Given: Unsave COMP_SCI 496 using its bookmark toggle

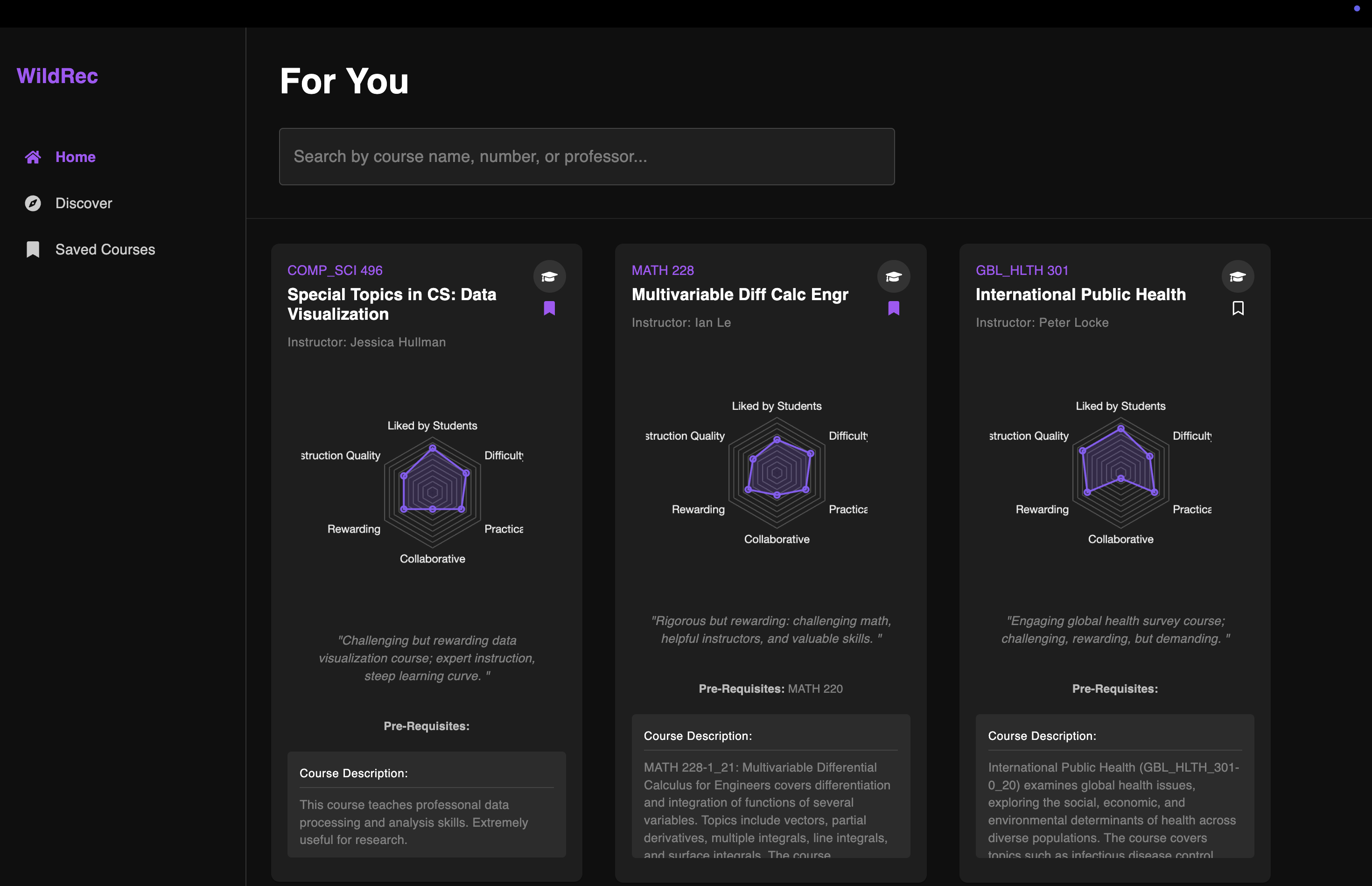Looking at the screenshot, I should [549, 309].
